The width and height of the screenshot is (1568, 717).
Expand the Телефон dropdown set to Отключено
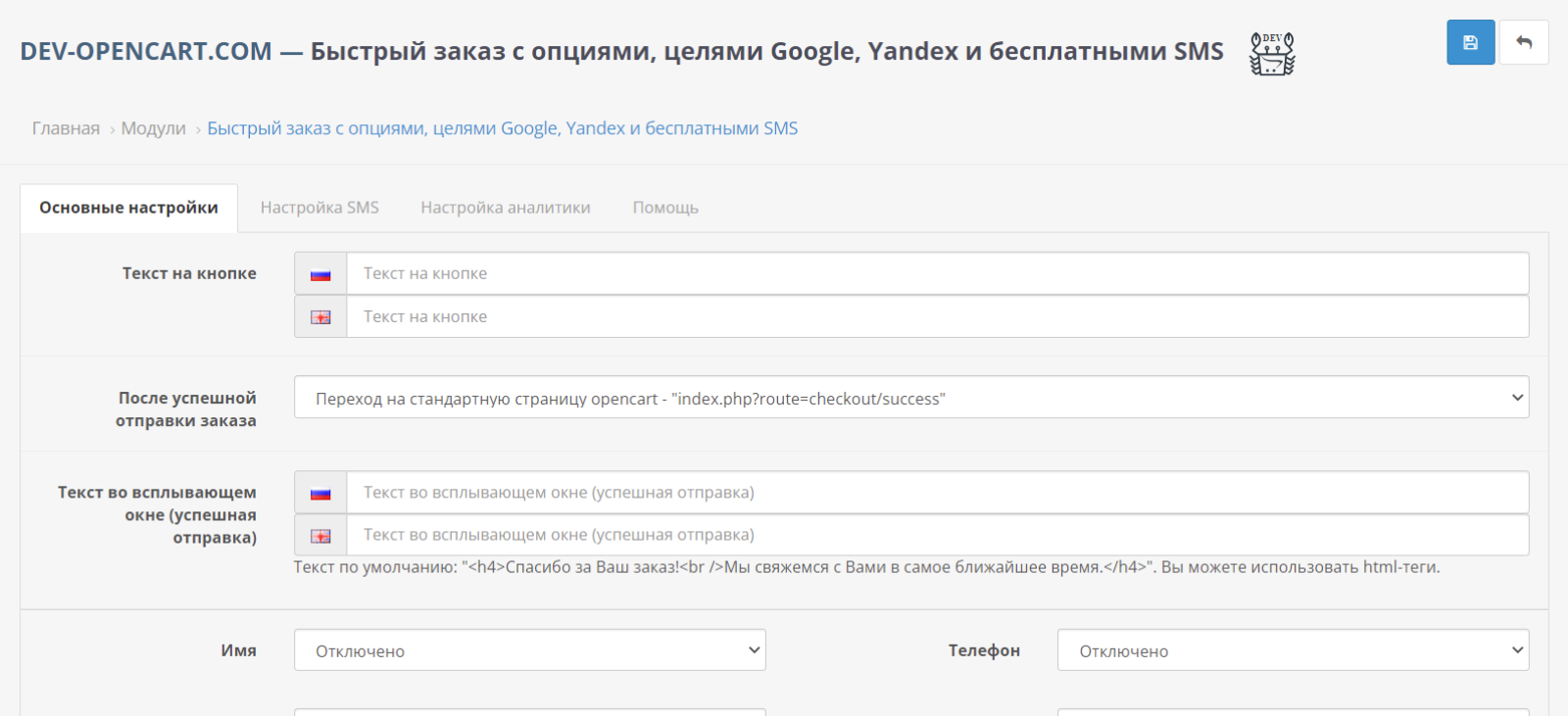(x=1293, y=650)
